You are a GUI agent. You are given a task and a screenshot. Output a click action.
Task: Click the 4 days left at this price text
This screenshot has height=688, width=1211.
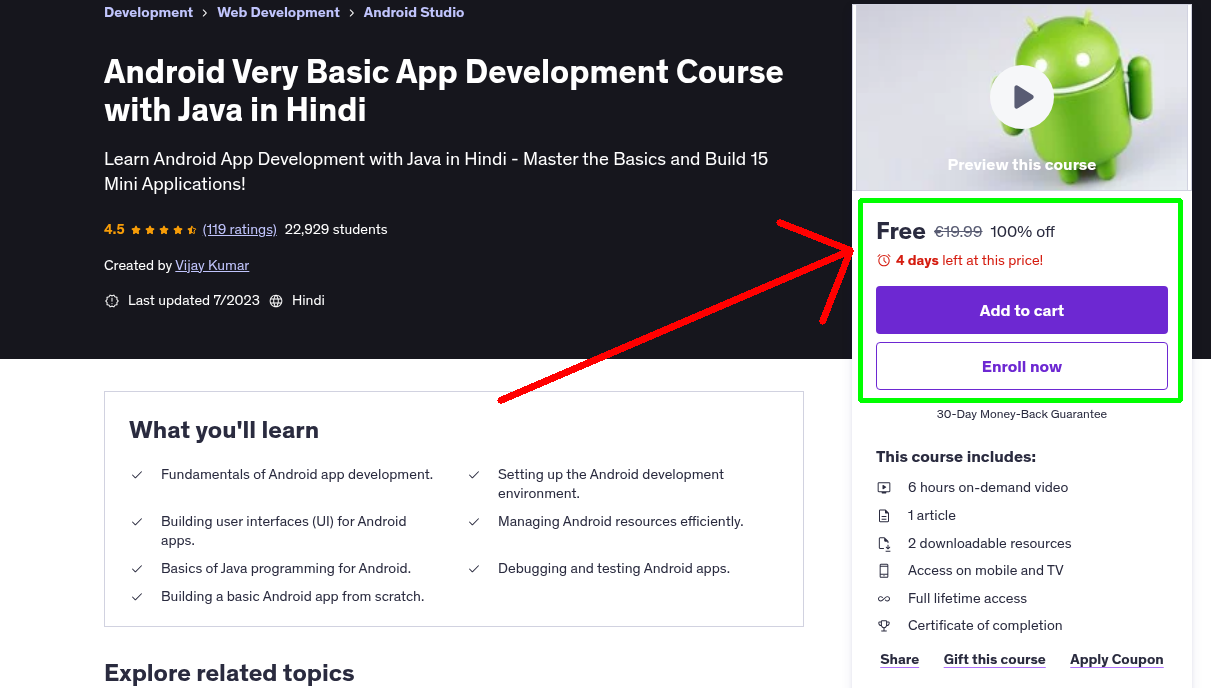(969, 260)
